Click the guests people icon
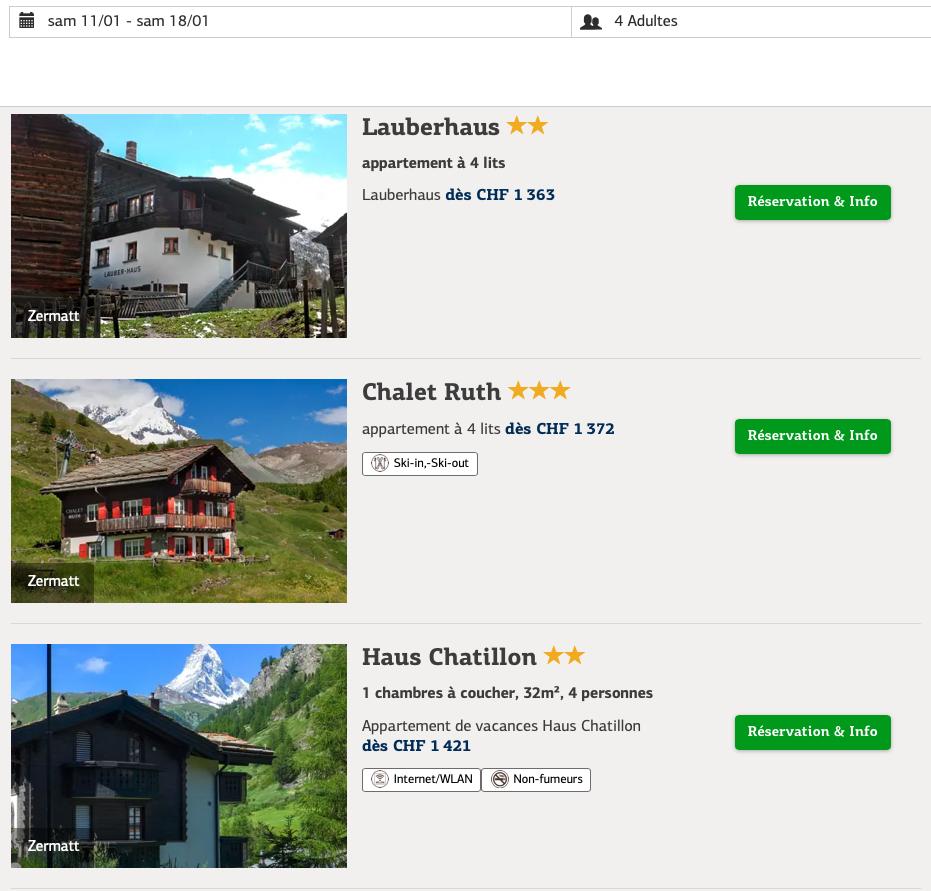 coord(591,21)
